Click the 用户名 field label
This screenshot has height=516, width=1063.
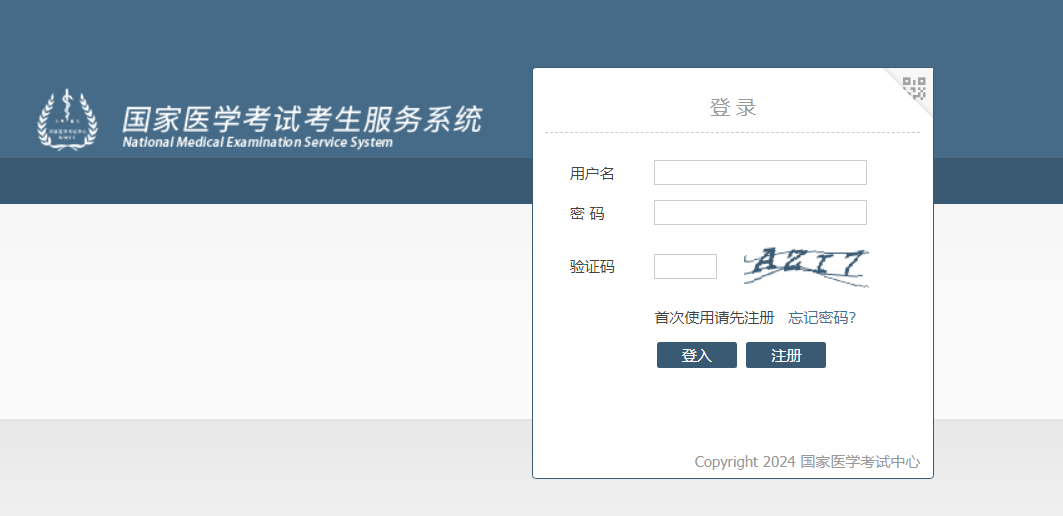point(592,174)
